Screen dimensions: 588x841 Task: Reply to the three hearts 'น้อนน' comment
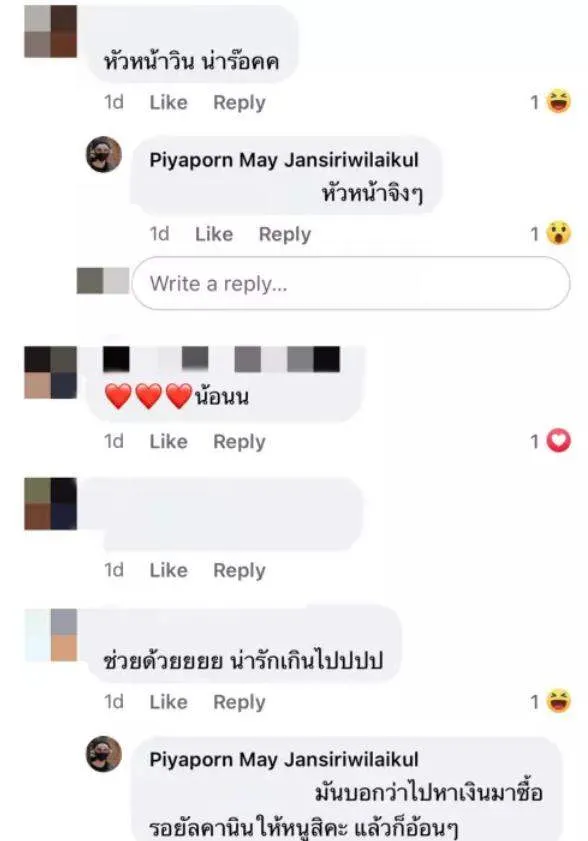coord(239,441)
